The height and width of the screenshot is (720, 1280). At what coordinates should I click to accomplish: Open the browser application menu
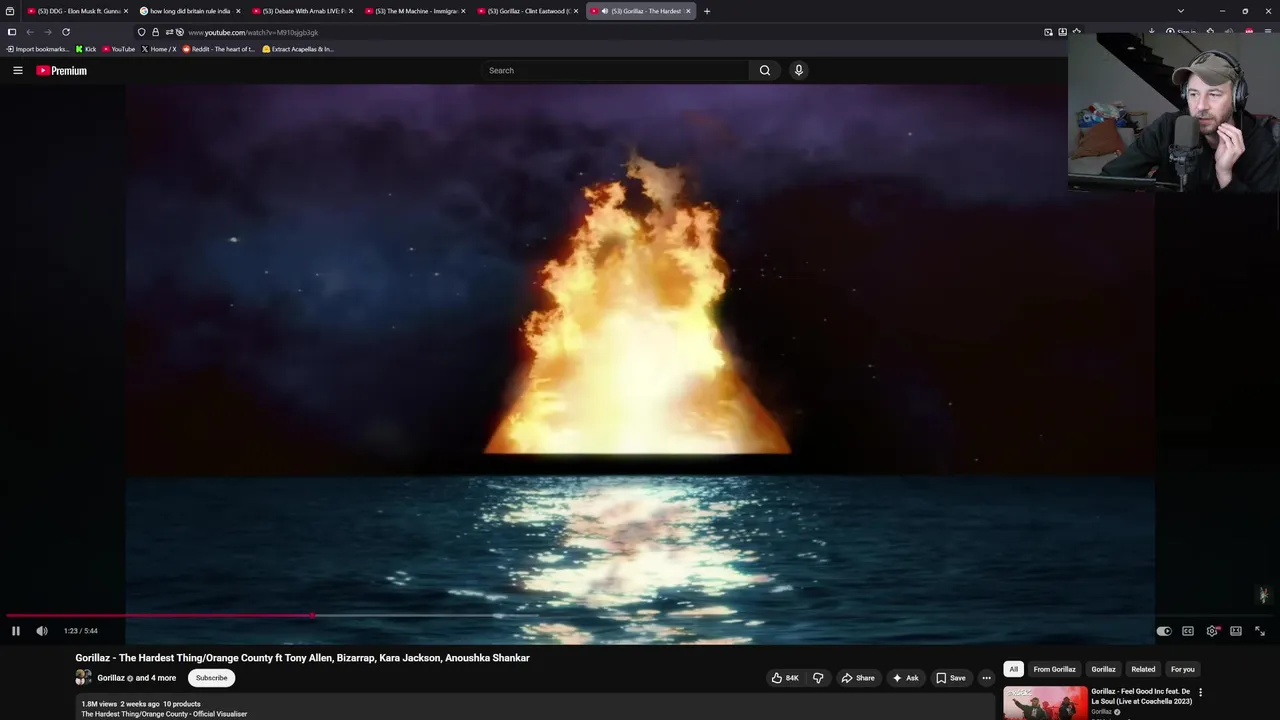click(x=1268, y=32)
